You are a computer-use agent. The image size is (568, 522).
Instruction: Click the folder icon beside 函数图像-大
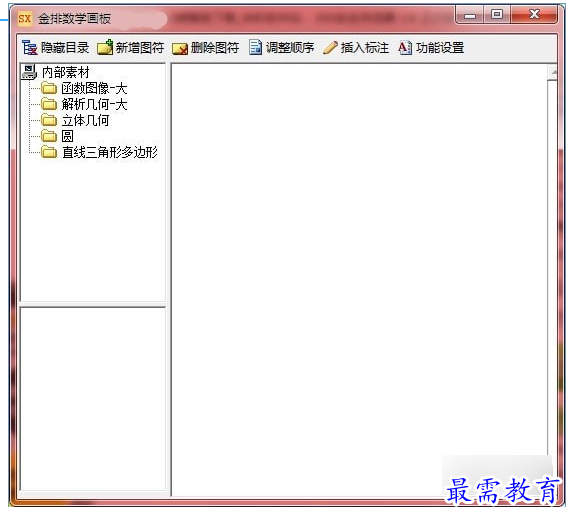tap(49, 88)
